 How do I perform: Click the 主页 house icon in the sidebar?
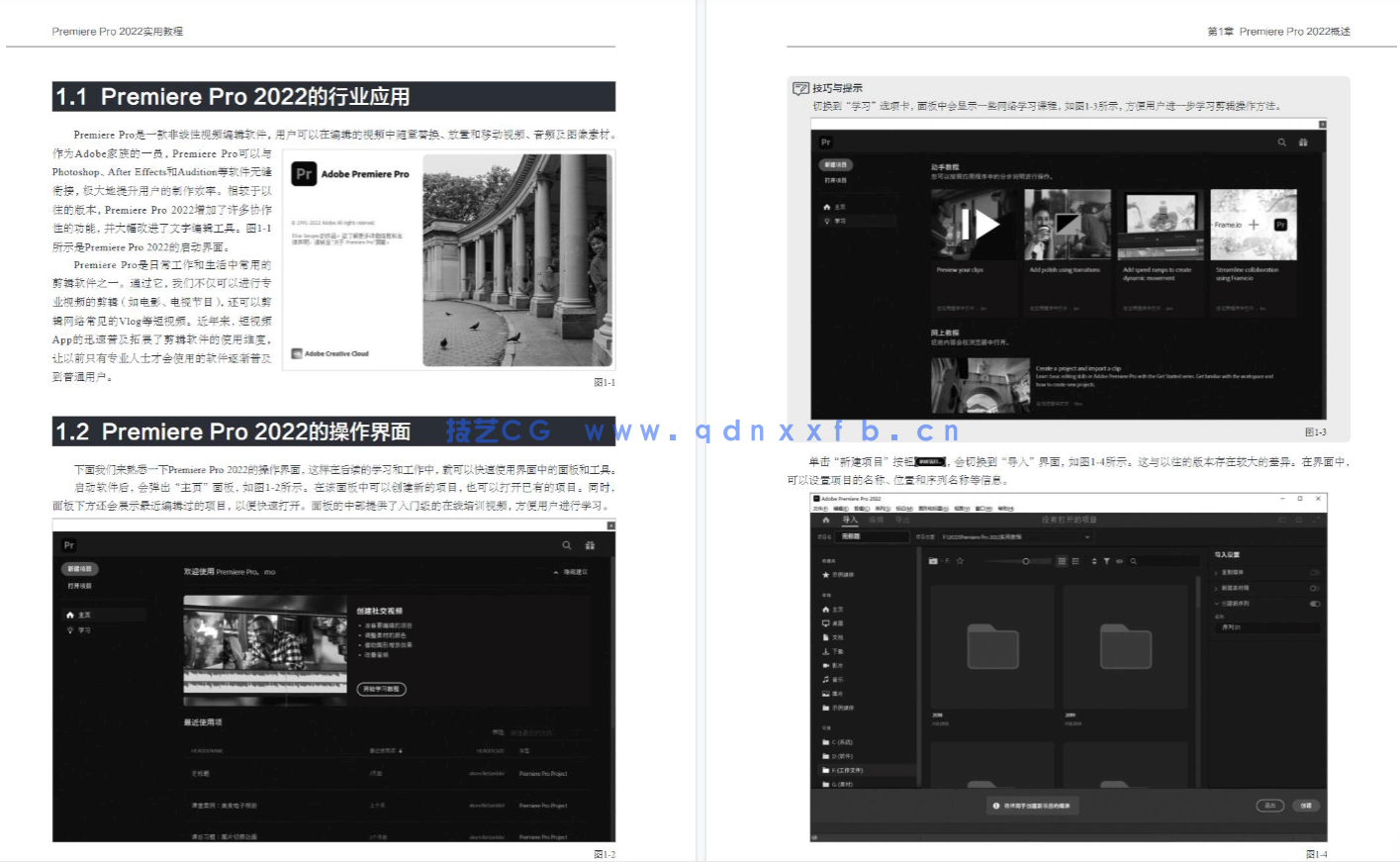(71, 615)
